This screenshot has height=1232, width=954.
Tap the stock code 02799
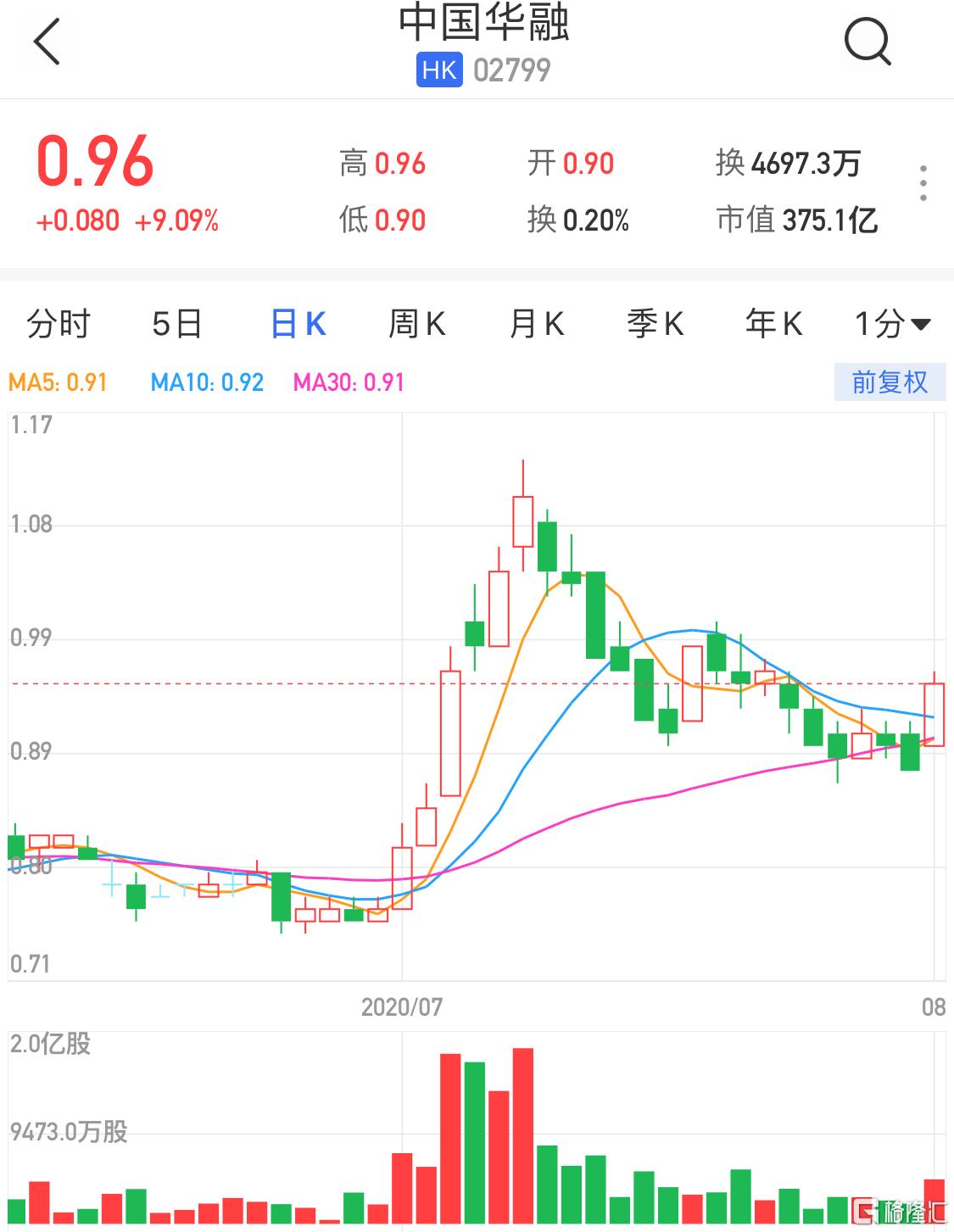512,70
